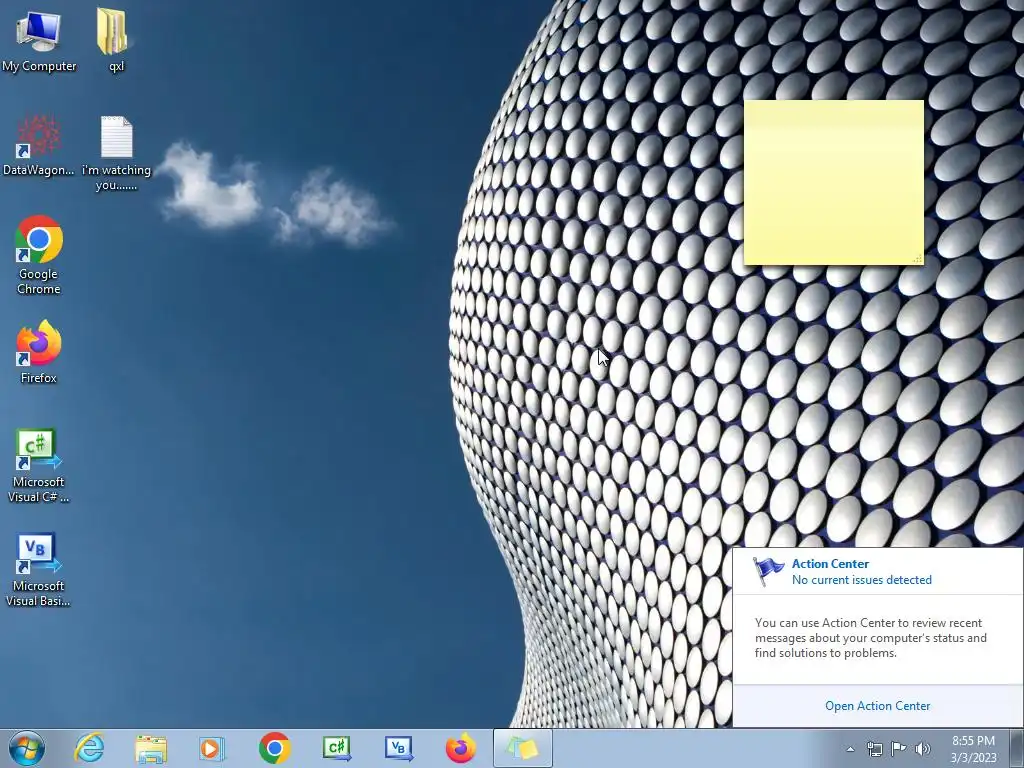Viewport: 1024px width, 768px height.
Task: Launch Internet Explorer from the taskbar
Action: [x=89, y=748]
